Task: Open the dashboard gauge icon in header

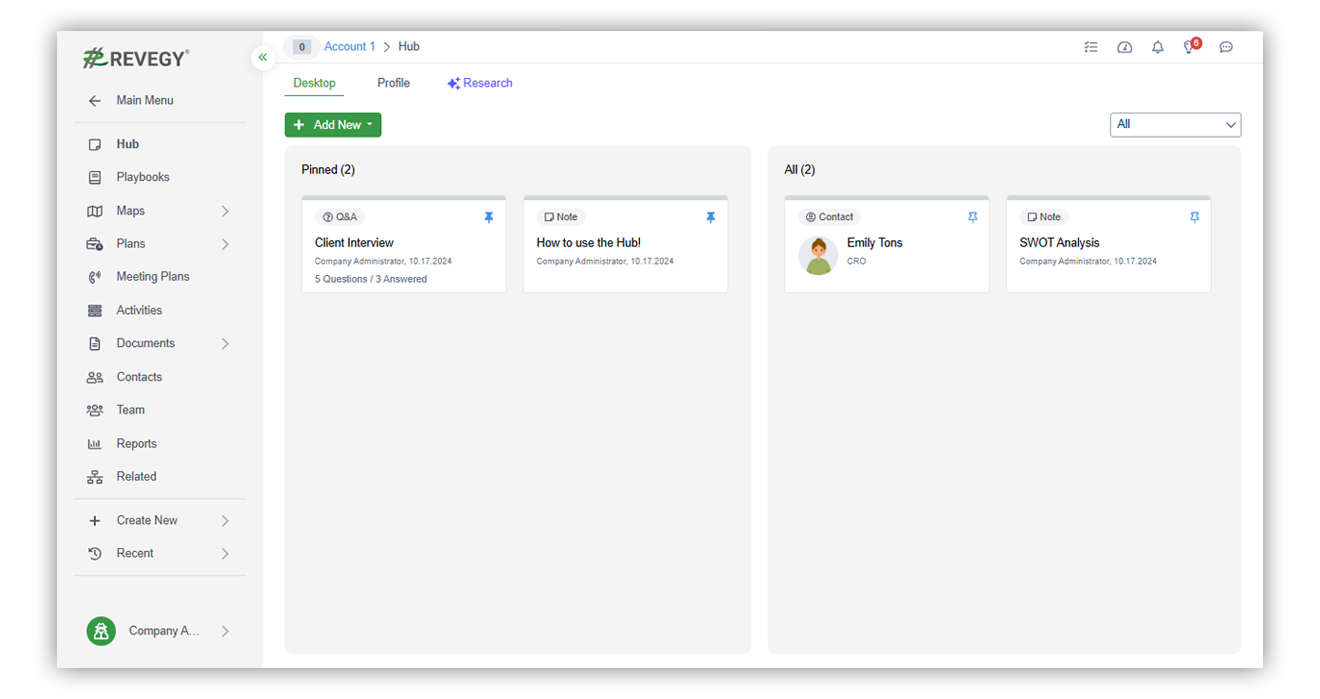Action: coord(1125,47)
